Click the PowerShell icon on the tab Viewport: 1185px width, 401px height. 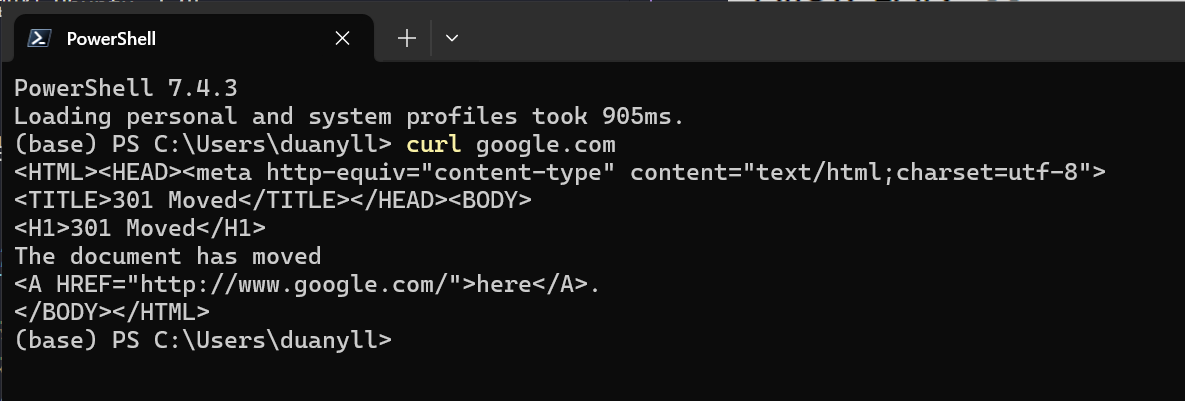coord(39,39)
